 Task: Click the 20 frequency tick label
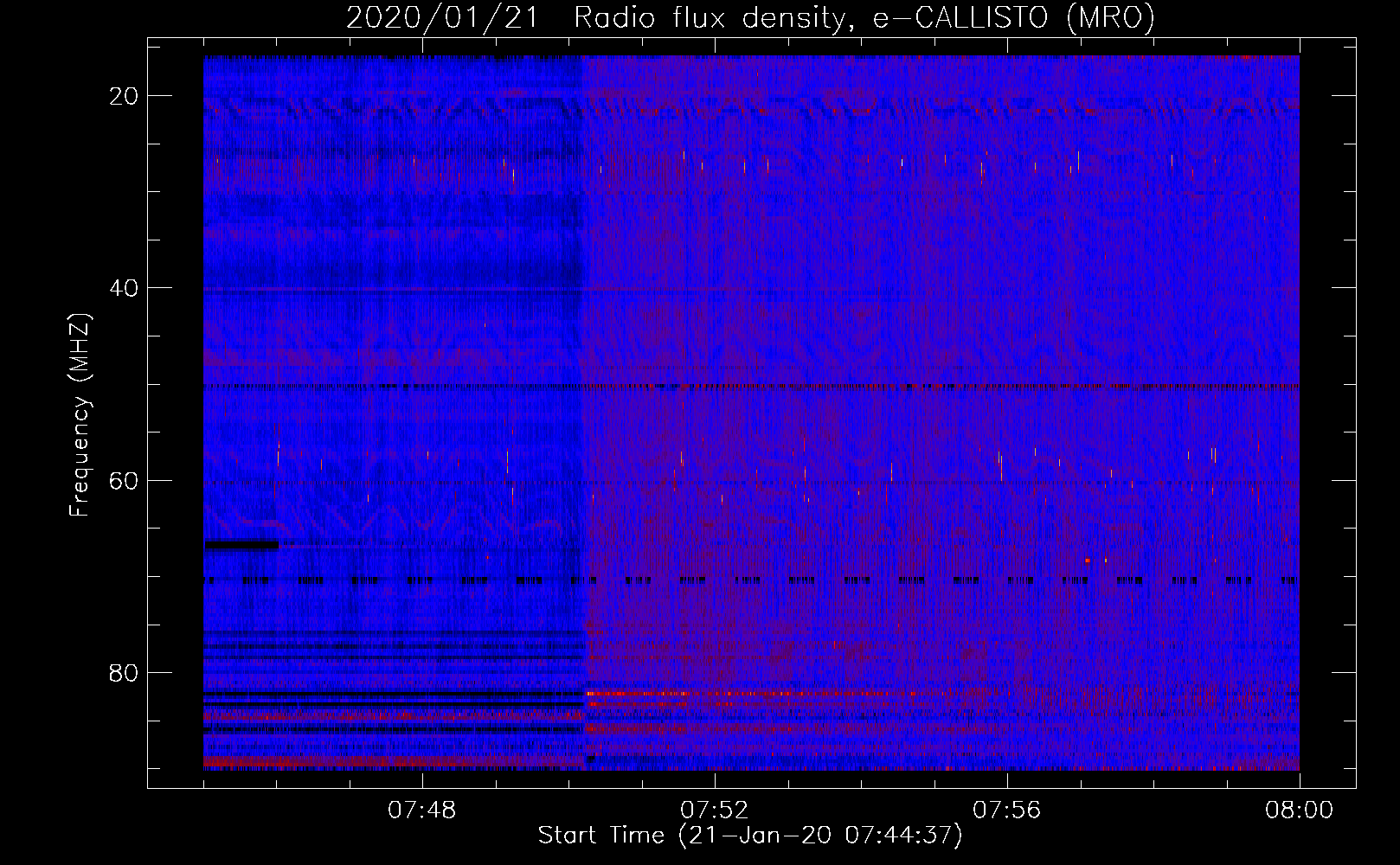(x=124, y=96)
